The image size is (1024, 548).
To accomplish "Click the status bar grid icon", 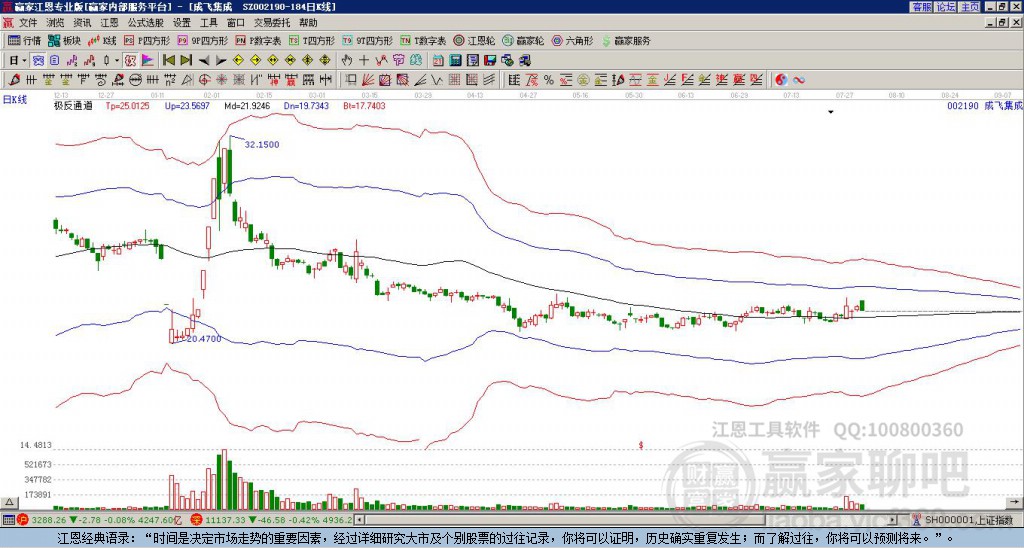I will coord(8,520).
